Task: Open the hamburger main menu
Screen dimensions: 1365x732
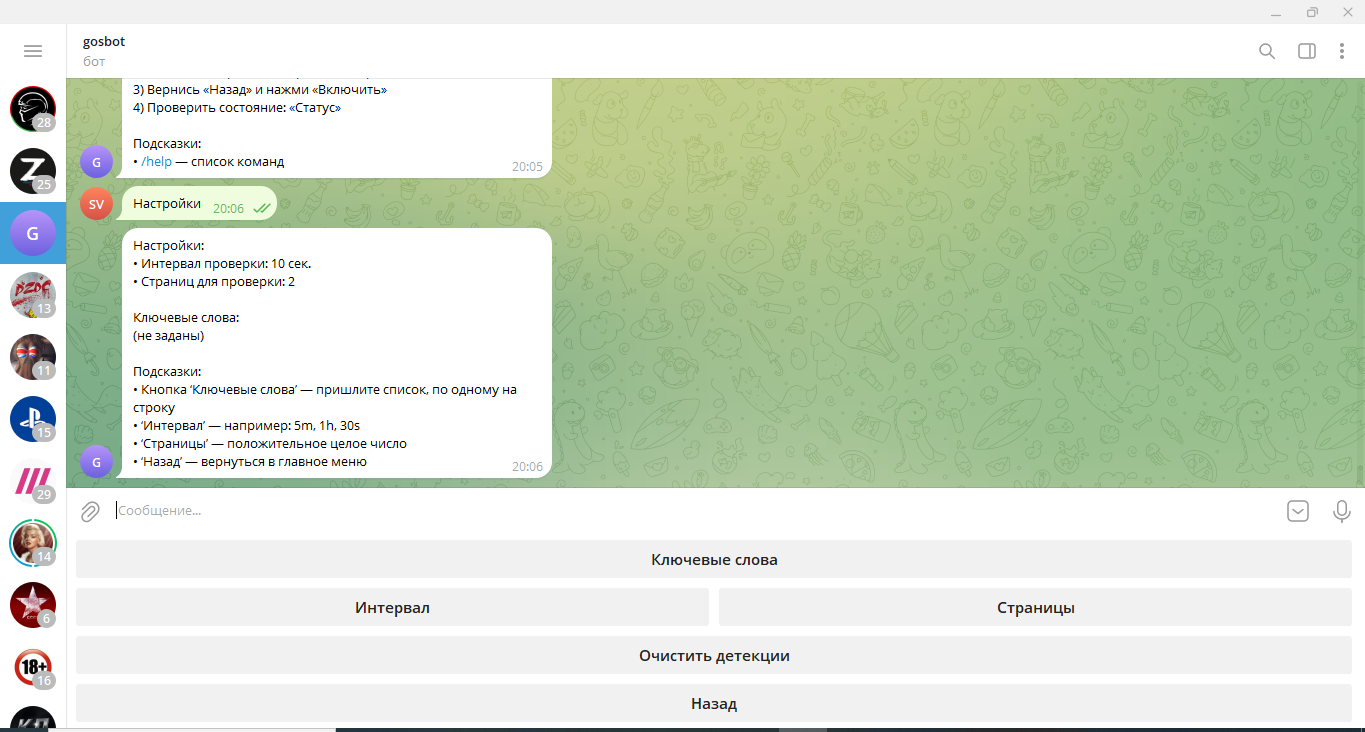Action: tap(33, 51)
